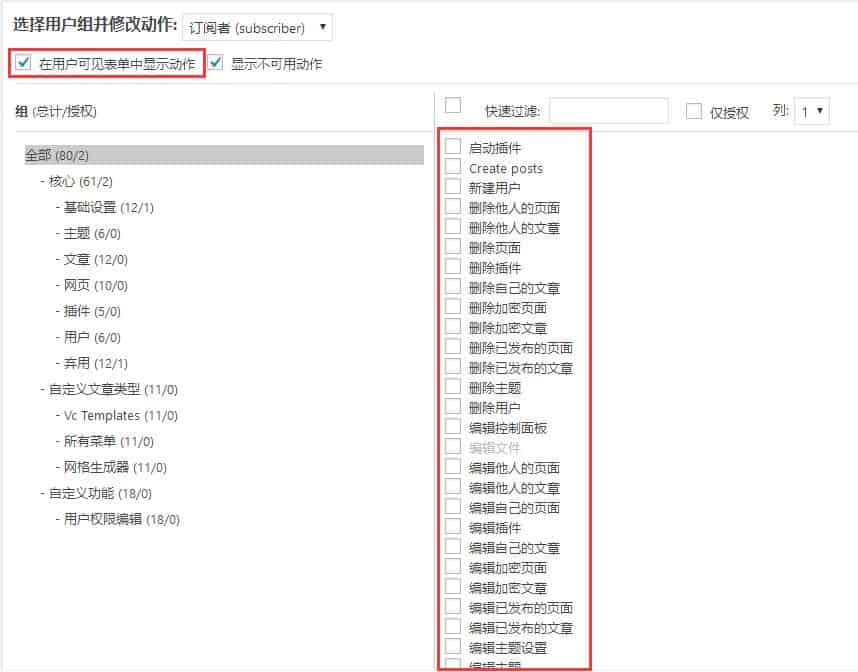858x672 pixels.
Task: Check the 编辑主题设置 checkbox
Action: tap(453, 646)
